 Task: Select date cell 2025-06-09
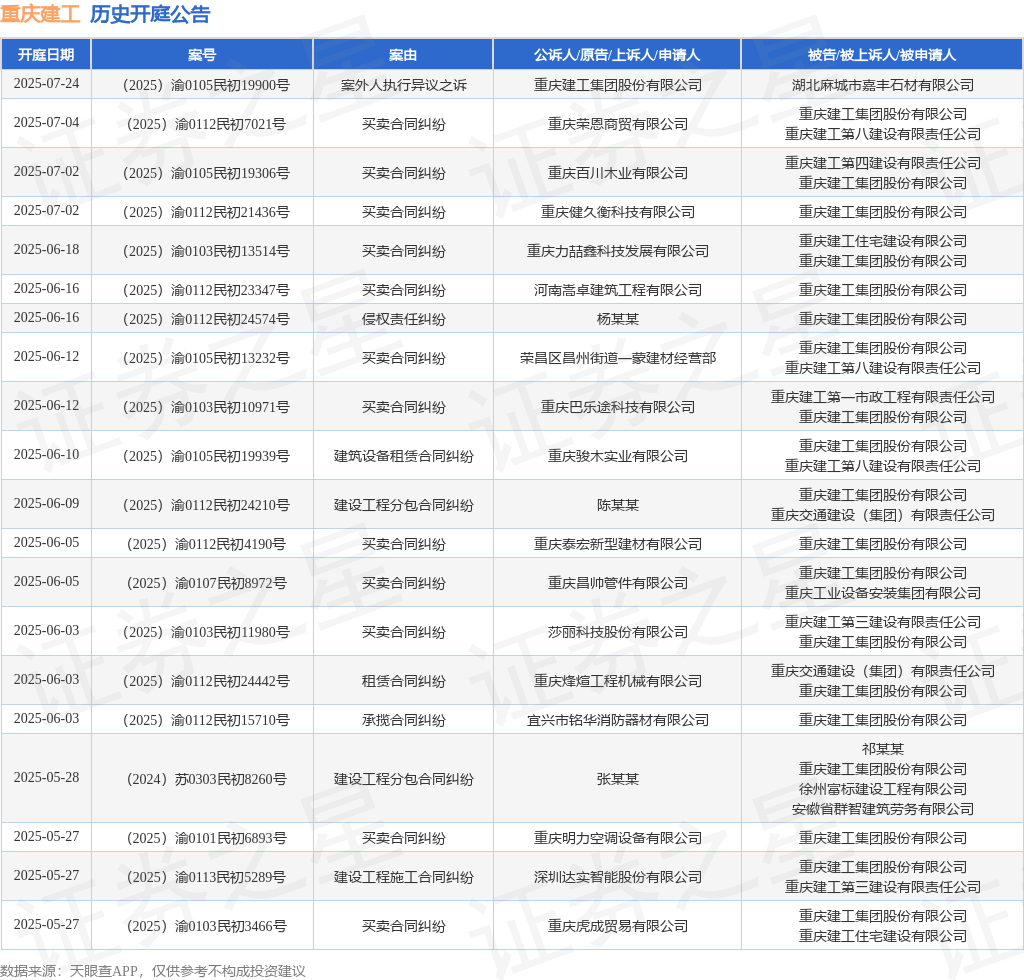tap(46, 504)
